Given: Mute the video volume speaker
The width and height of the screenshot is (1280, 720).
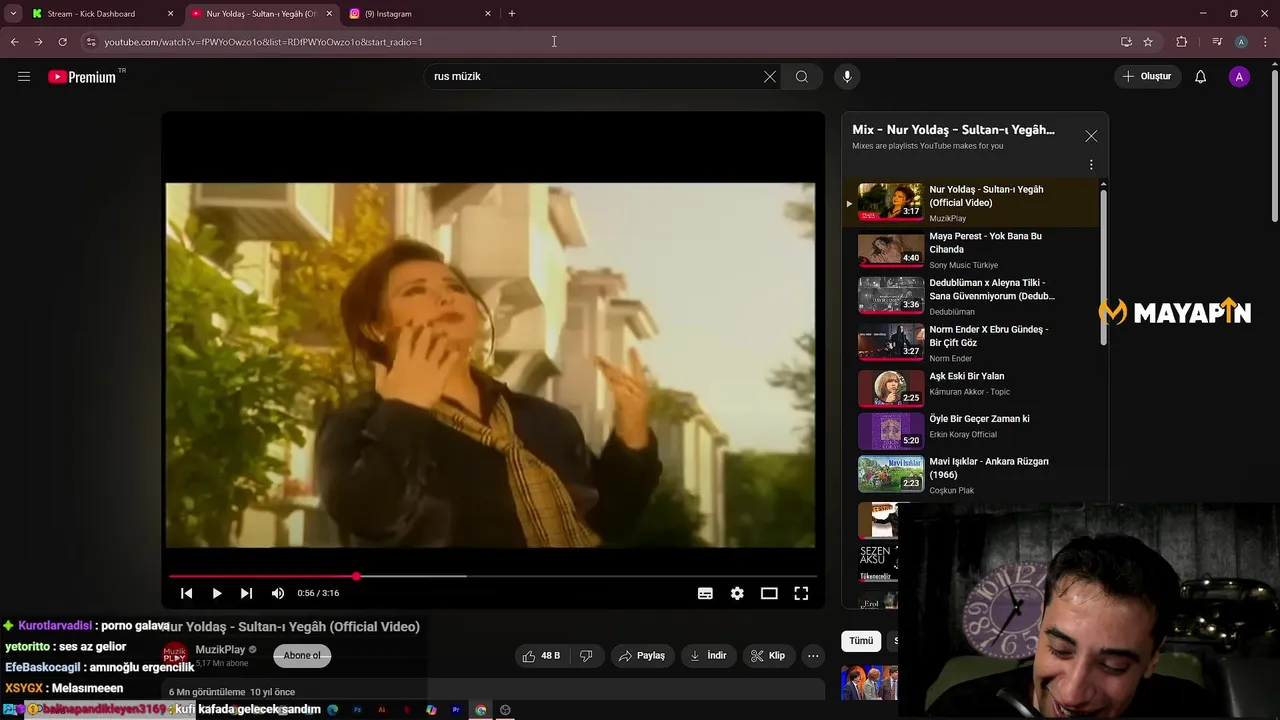Looking at the screenshot, I should pos(278,593).
